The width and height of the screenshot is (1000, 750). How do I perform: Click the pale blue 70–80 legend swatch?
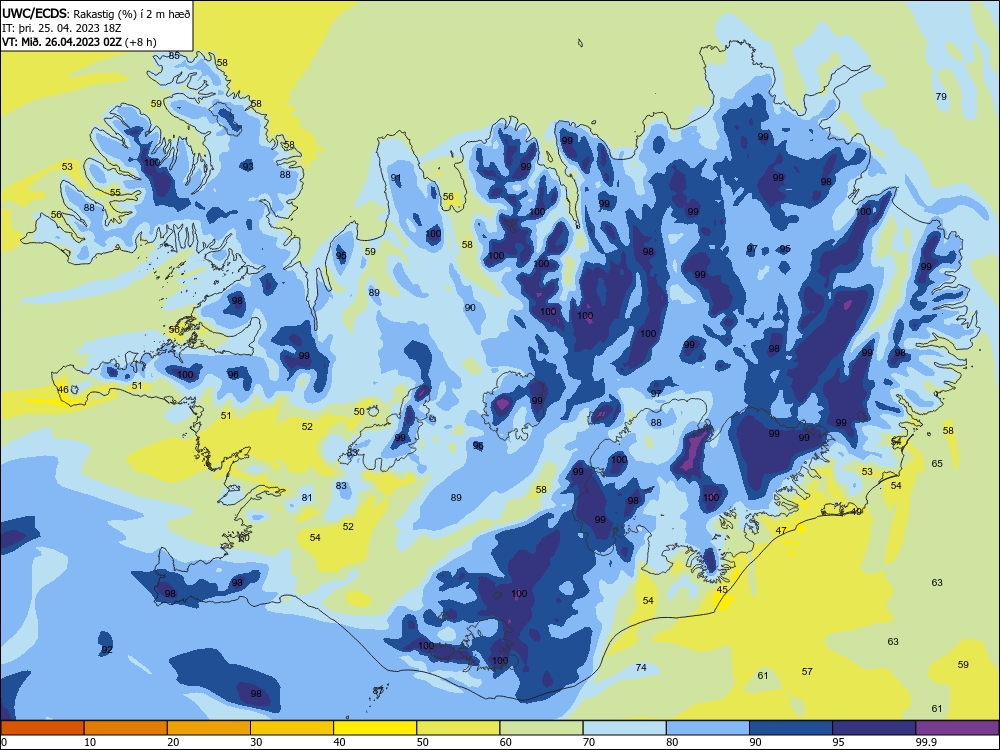pyautogui.click(x=624, y=728)
